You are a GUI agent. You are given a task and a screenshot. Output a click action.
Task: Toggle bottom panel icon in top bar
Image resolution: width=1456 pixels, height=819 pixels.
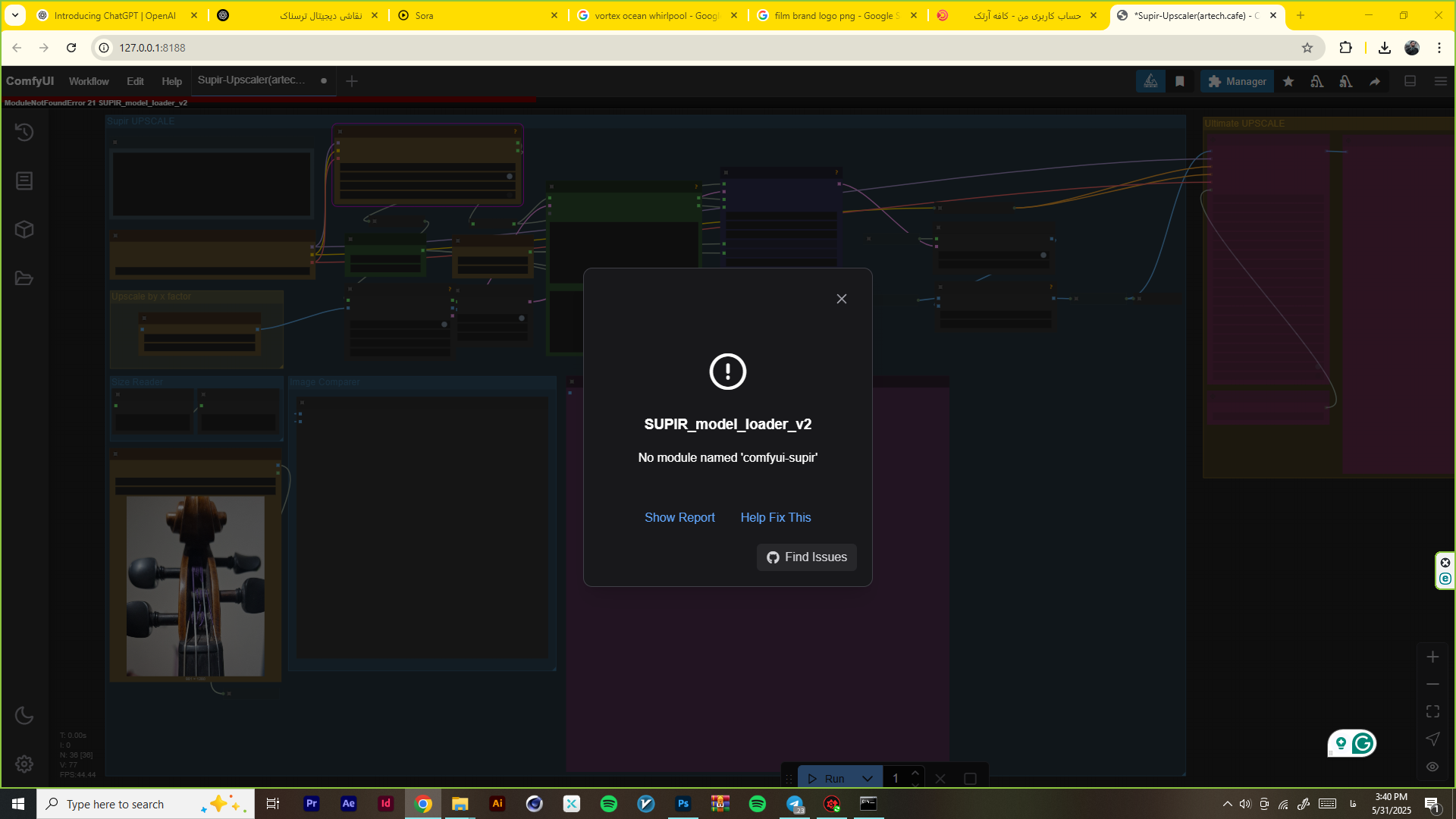pyautogui.click(x=1410, y=81)
